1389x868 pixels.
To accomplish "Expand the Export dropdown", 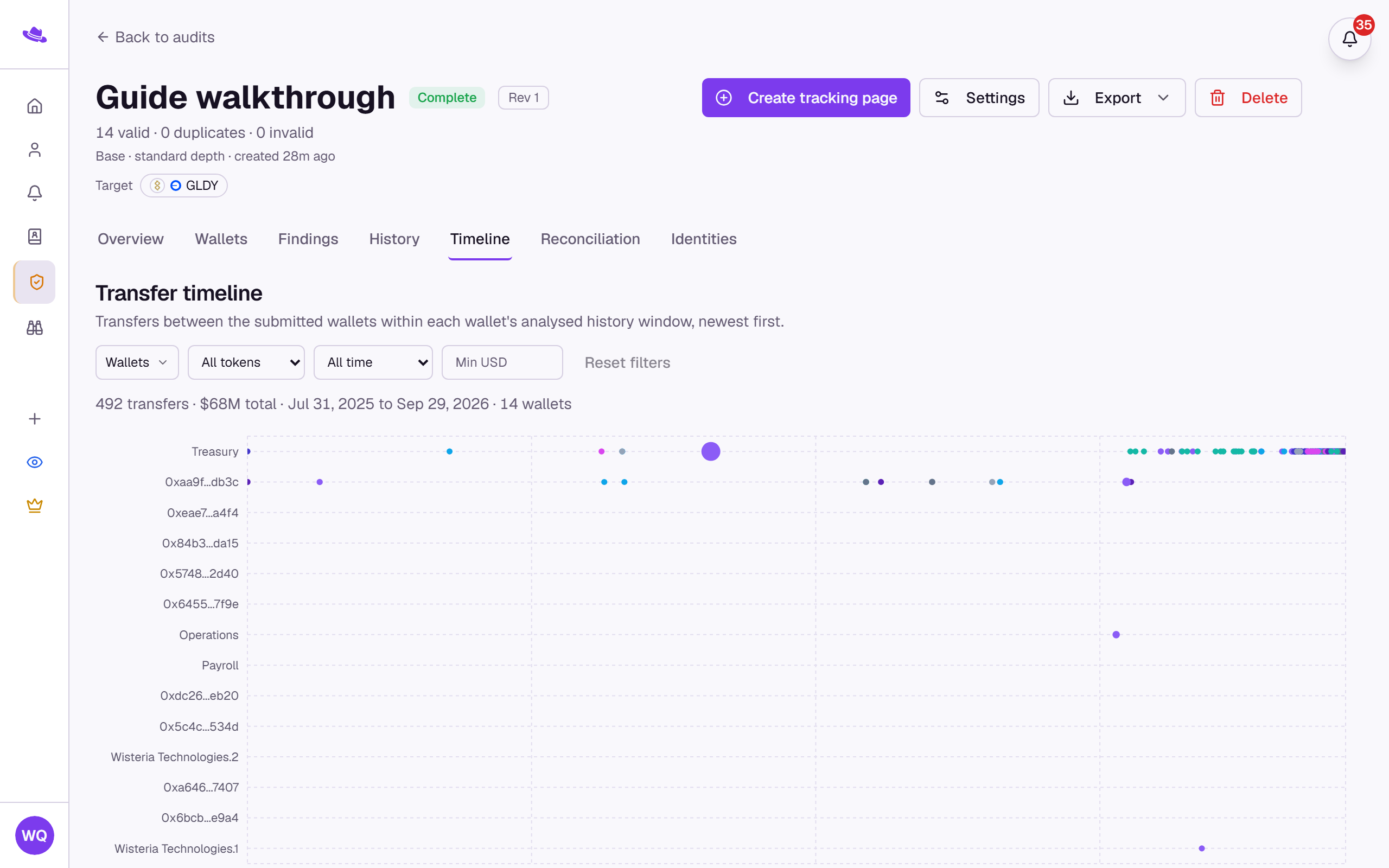I will [1117, 98].
